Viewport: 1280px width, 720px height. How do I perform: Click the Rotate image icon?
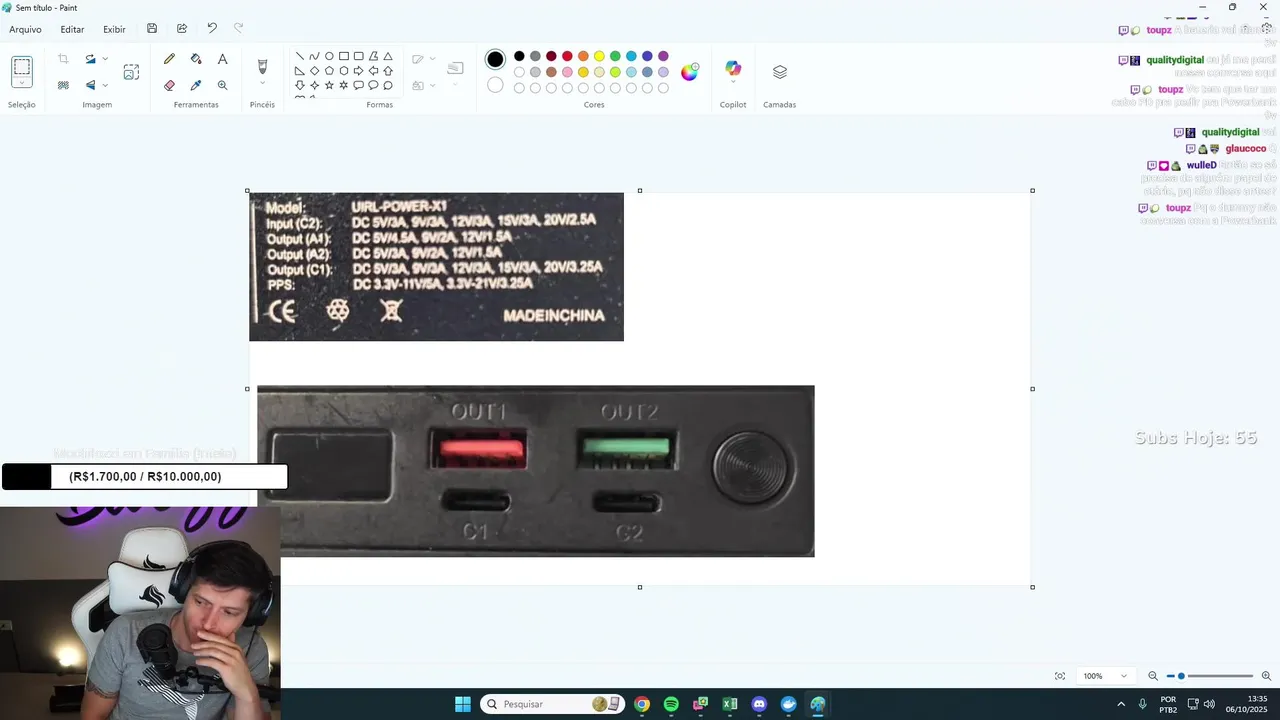[90, 59]
